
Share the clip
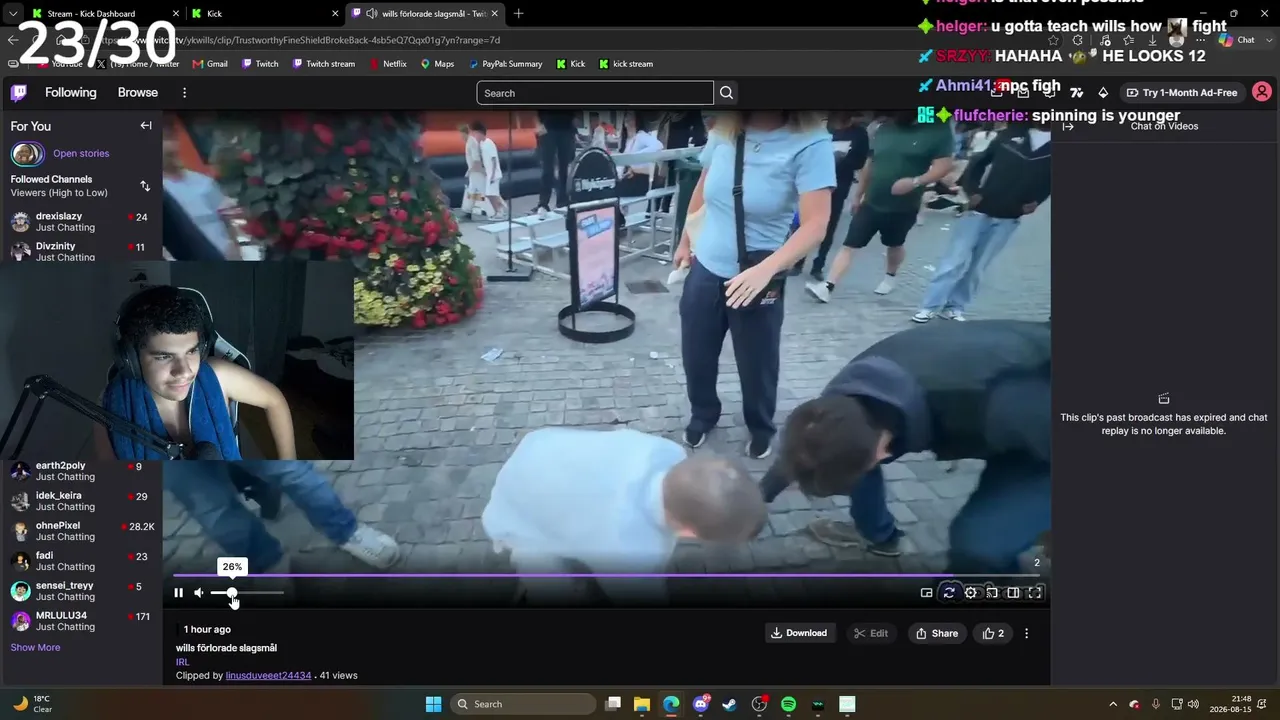937,633
